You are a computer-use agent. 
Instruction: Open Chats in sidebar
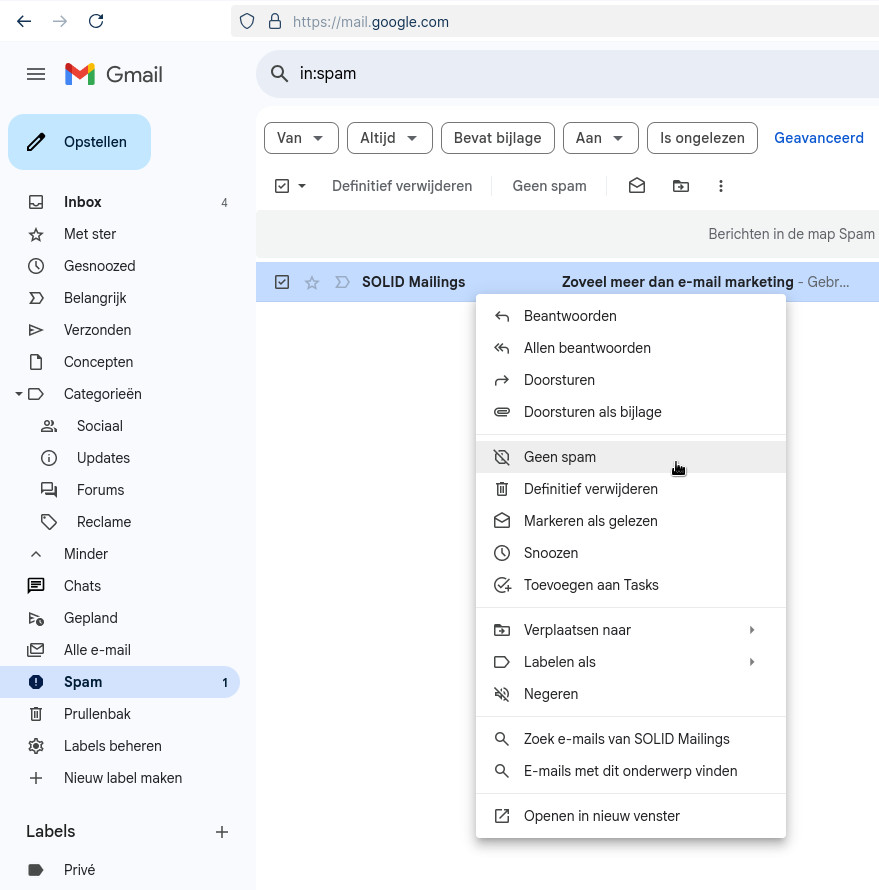pyautogui.click(x=120, y=586)
